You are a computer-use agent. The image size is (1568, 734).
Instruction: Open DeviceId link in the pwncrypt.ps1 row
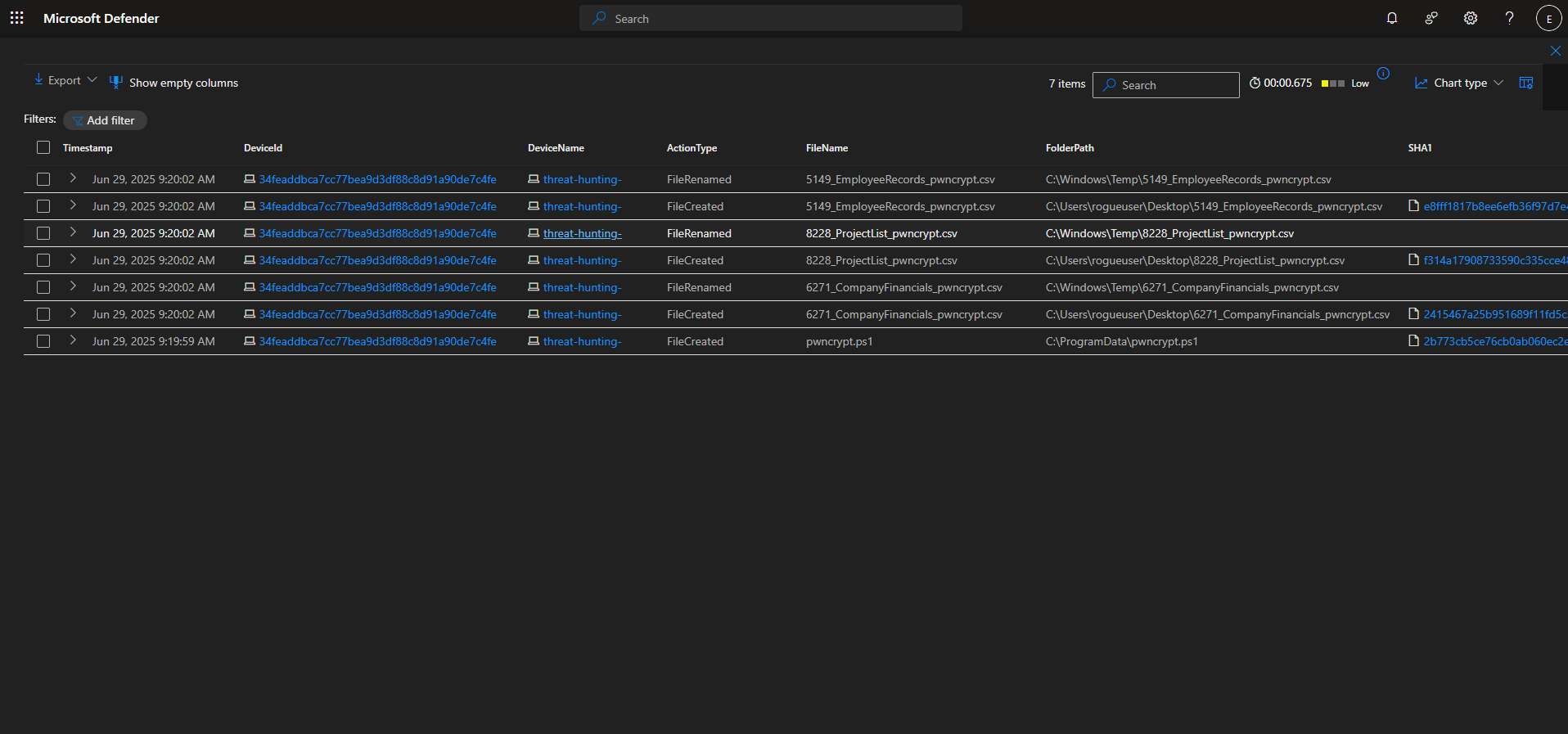[378, 341]
